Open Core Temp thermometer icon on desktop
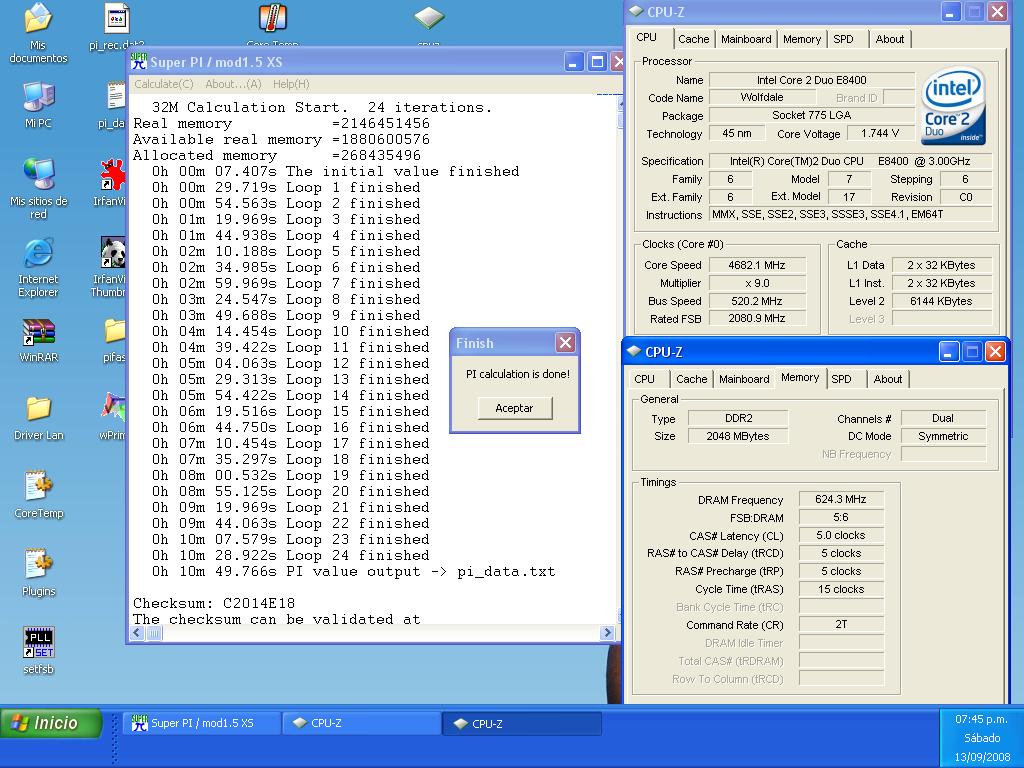Screen dimensions: 1024x768 272,18
